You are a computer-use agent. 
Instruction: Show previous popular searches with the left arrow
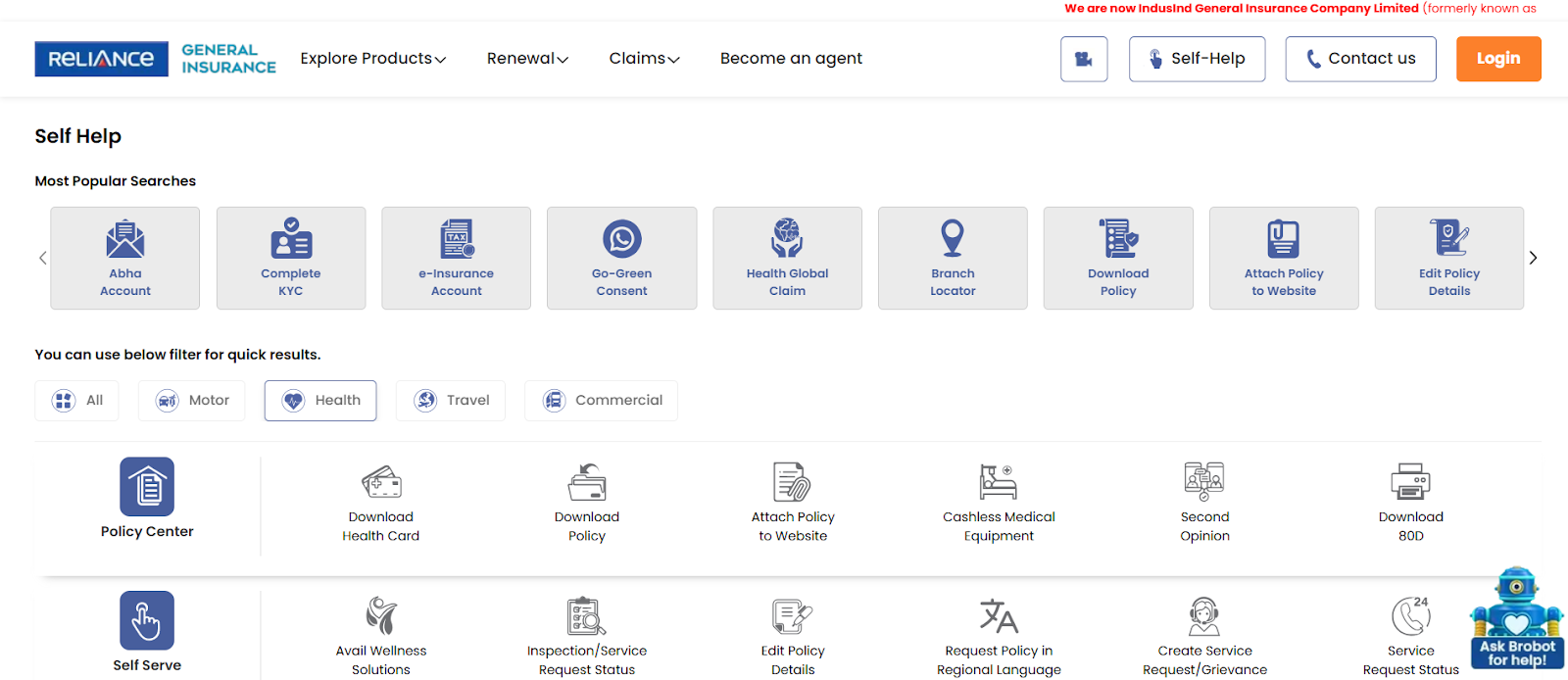(42, 258)
